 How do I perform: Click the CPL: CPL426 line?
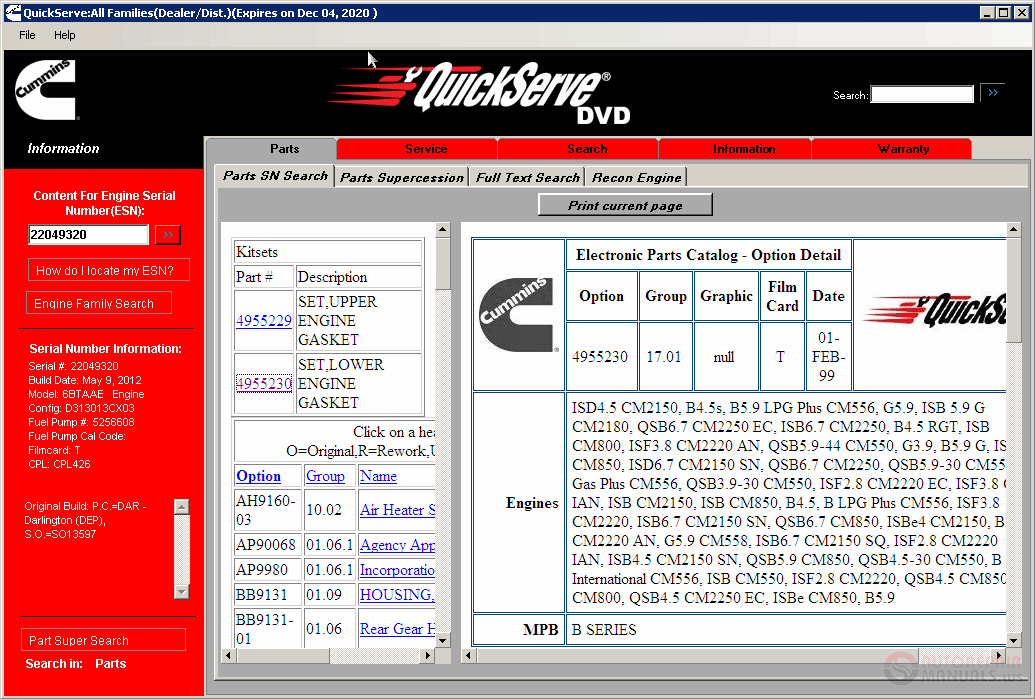pyautogui.click(x=59, y=464)
